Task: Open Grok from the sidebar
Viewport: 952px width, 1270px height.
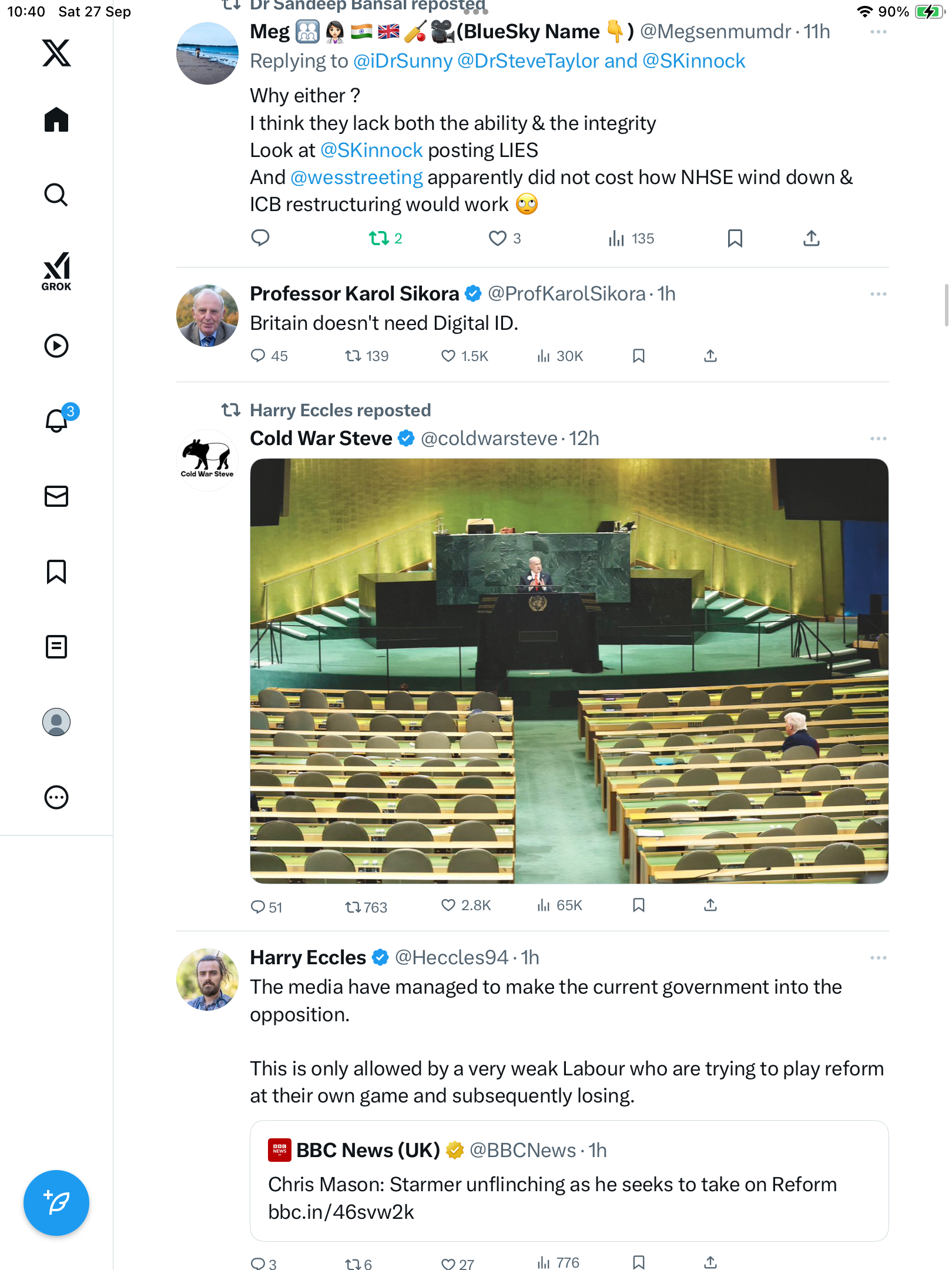Action: (56, 272)
